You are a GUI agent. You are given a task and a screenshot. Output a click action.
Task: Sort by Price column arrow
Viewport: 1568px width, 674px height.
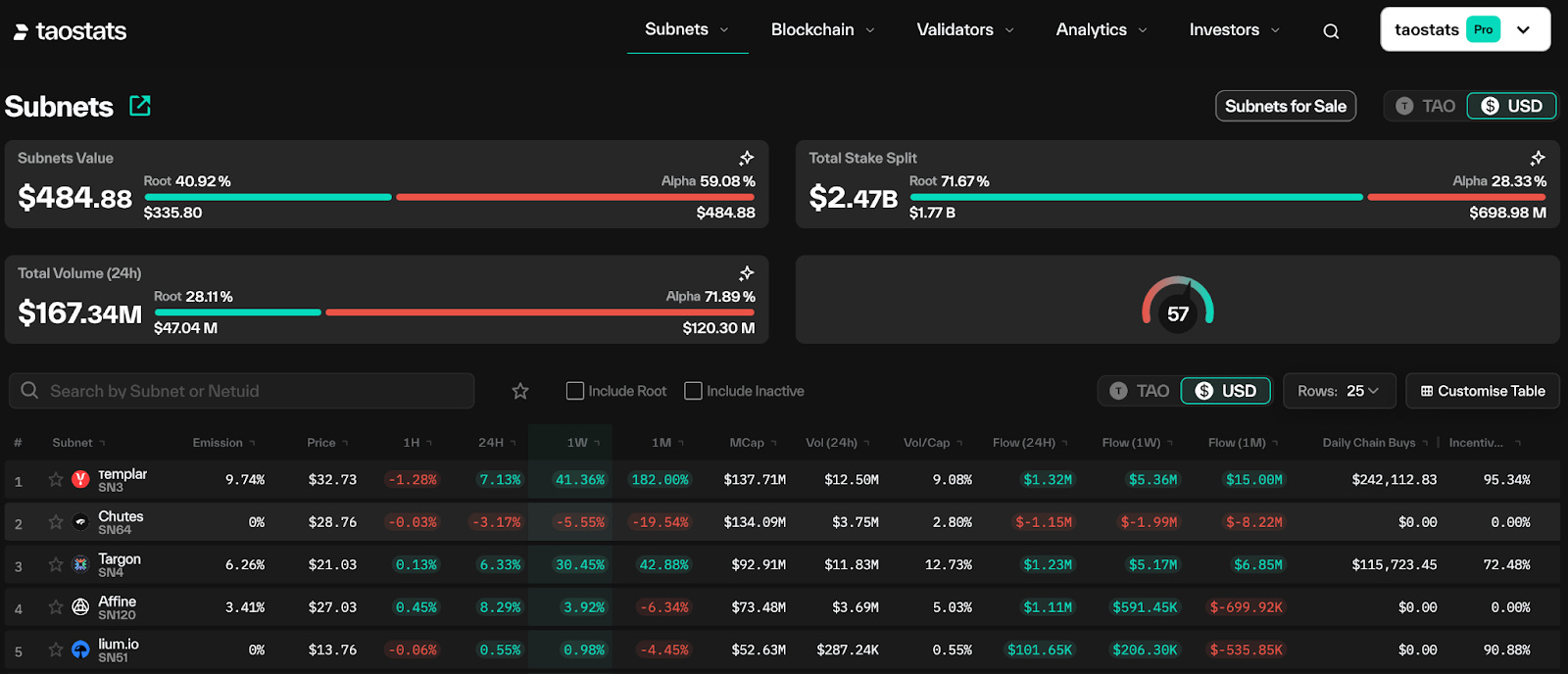[344, 443]
